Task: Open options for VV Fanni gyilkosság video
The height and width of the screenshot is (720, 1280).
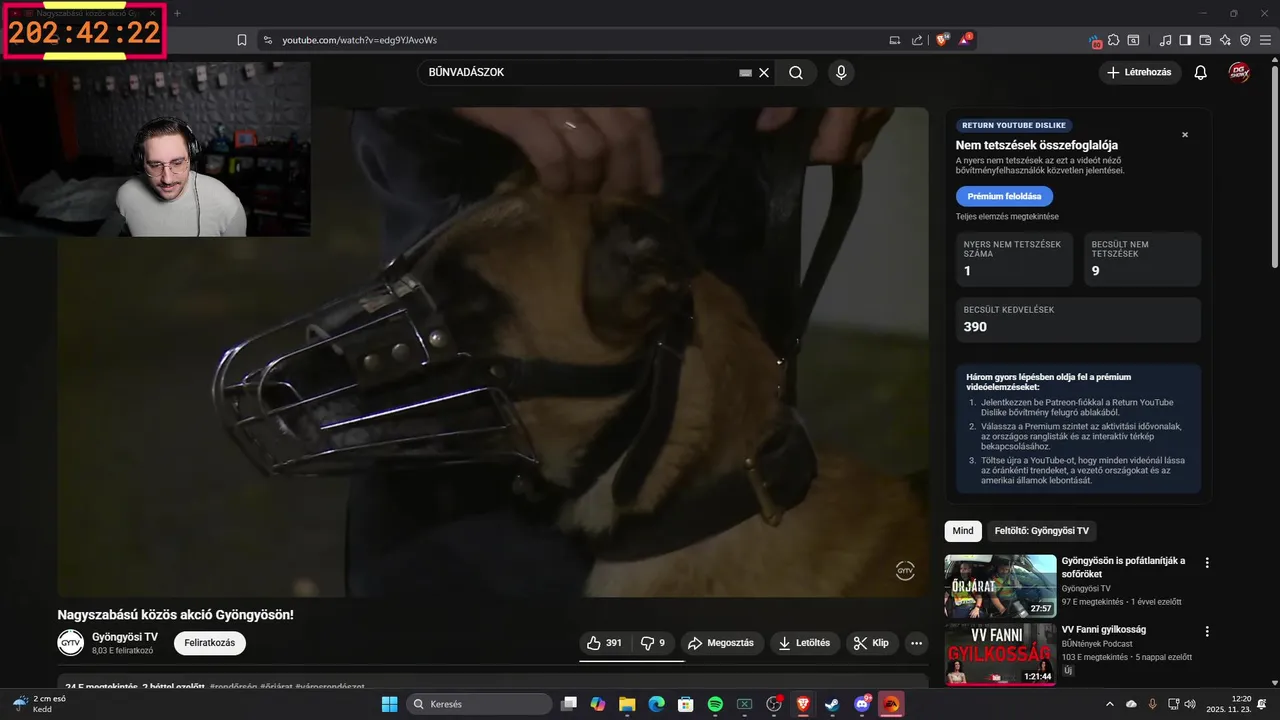Action: pos(1207,632)
